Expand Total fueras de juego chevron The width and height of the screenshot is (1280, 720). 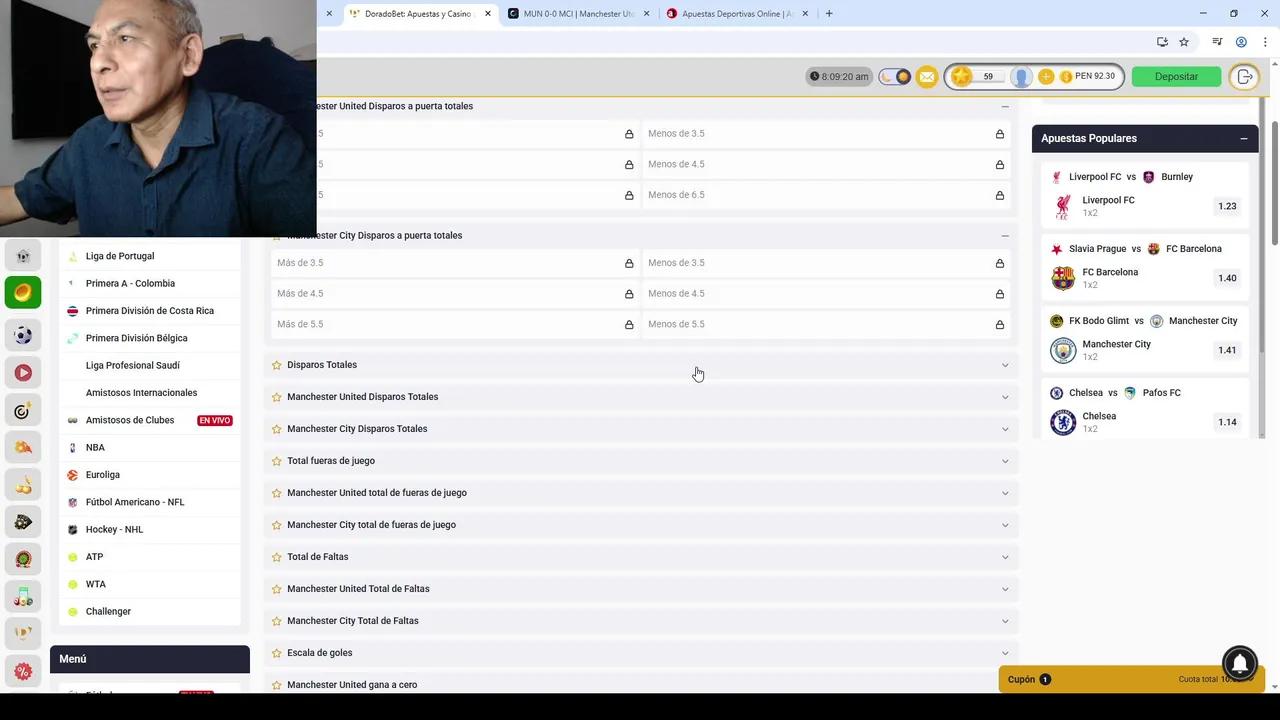[x=1005, y=461]
